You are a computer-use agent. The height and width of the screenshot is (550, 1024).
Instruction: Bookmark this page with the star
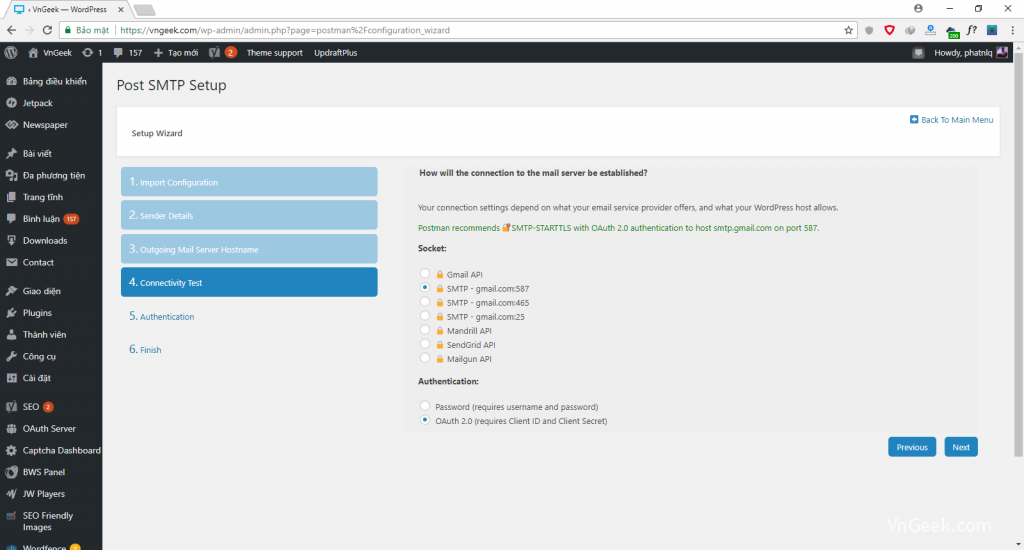[848, 30]
